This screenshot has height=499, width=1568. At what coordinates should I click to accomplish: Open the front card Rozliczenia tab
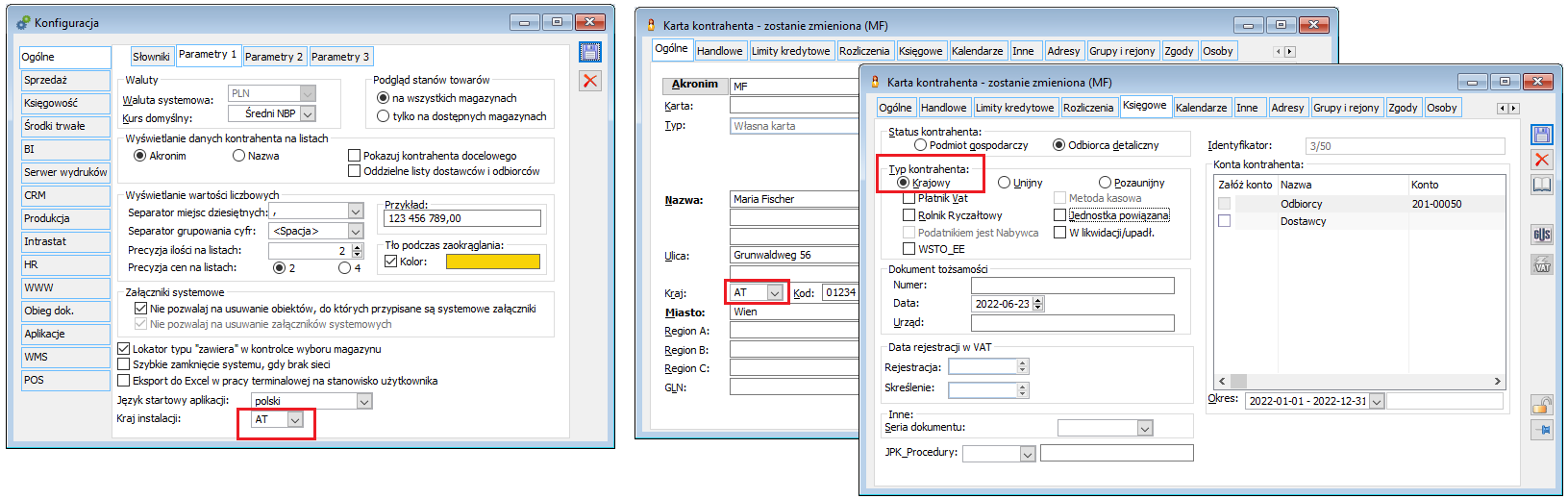1088,108
